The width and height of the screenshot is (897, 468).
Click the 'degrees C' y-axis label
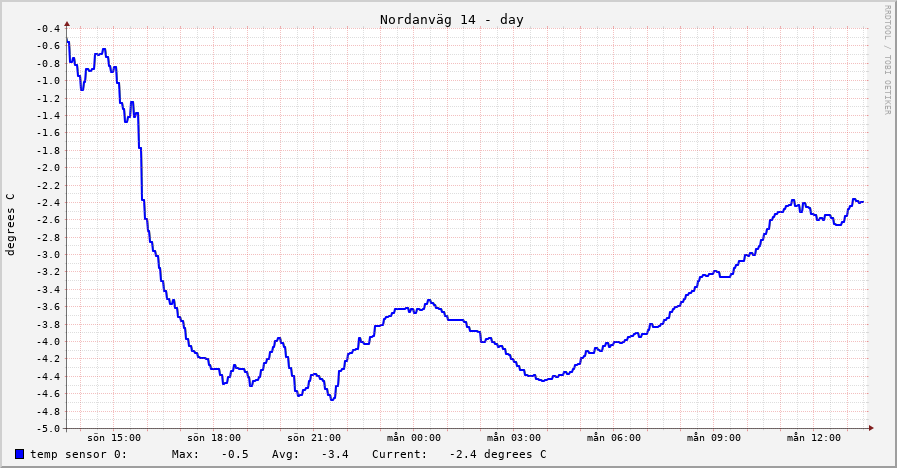(x=11, y=225)
